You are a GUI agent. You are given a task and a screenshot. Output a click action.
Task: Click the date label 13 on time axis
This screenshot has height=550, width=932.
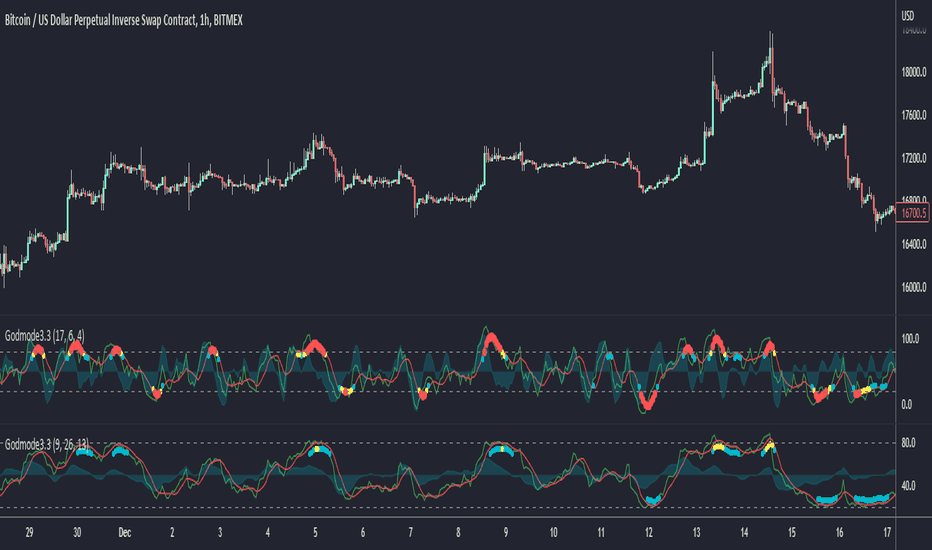click(x=697, y=533)
